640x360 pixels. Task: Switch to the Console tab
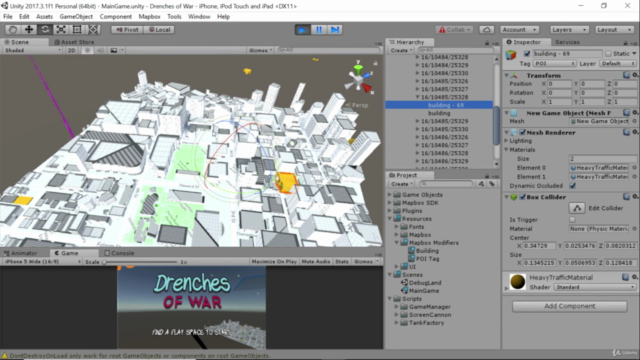(x=119, y=253)
